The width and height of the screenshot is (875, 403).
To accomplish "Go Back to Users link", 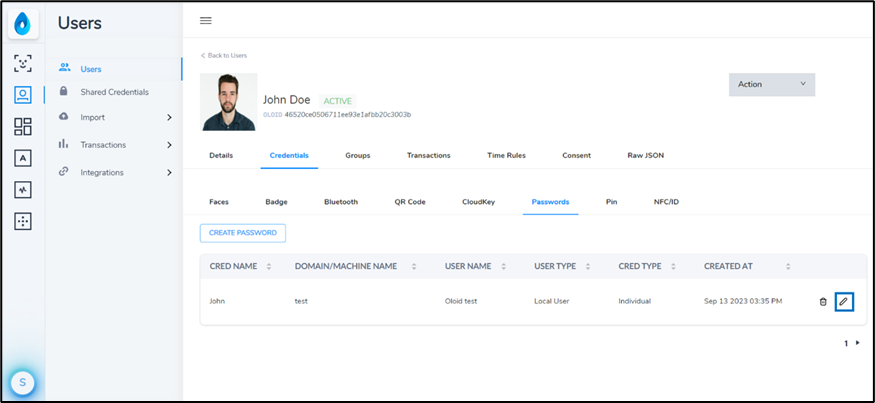I will point(224,55).
